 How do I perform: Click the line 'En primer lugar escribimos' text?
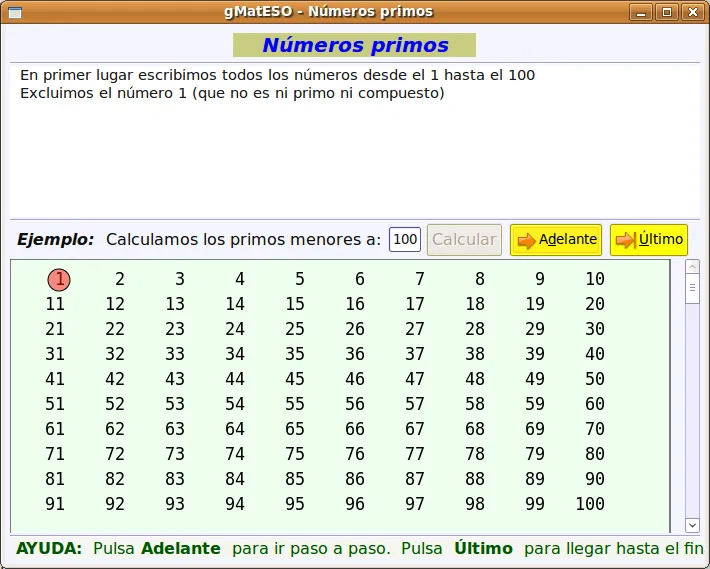(x=278, y=75)
